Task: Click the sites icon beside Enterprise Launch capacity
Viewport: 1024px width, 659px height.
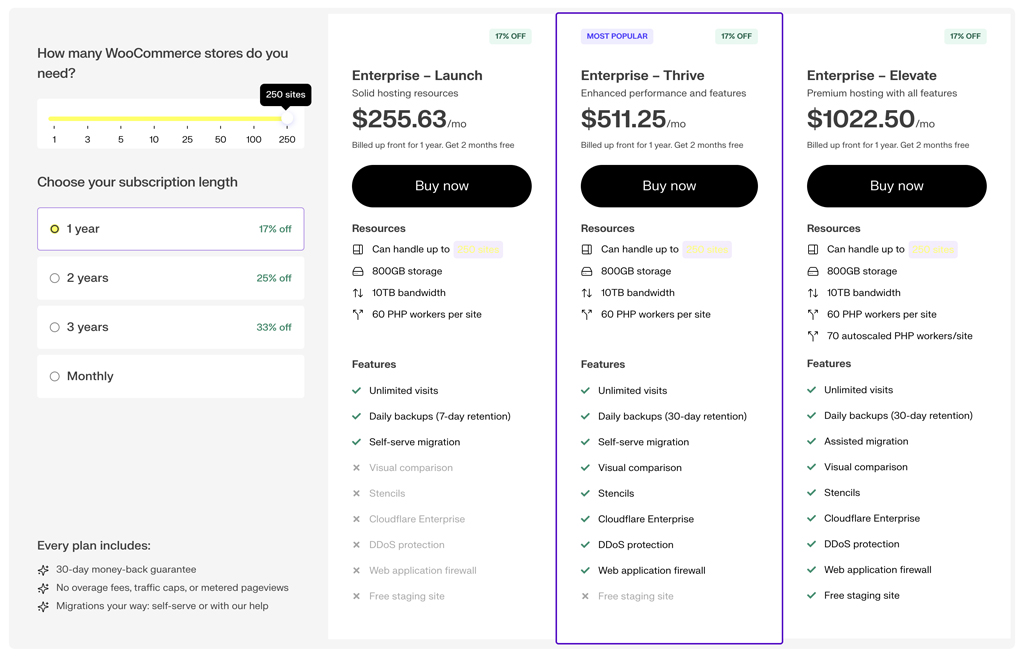Action: [x=358, y=249]
